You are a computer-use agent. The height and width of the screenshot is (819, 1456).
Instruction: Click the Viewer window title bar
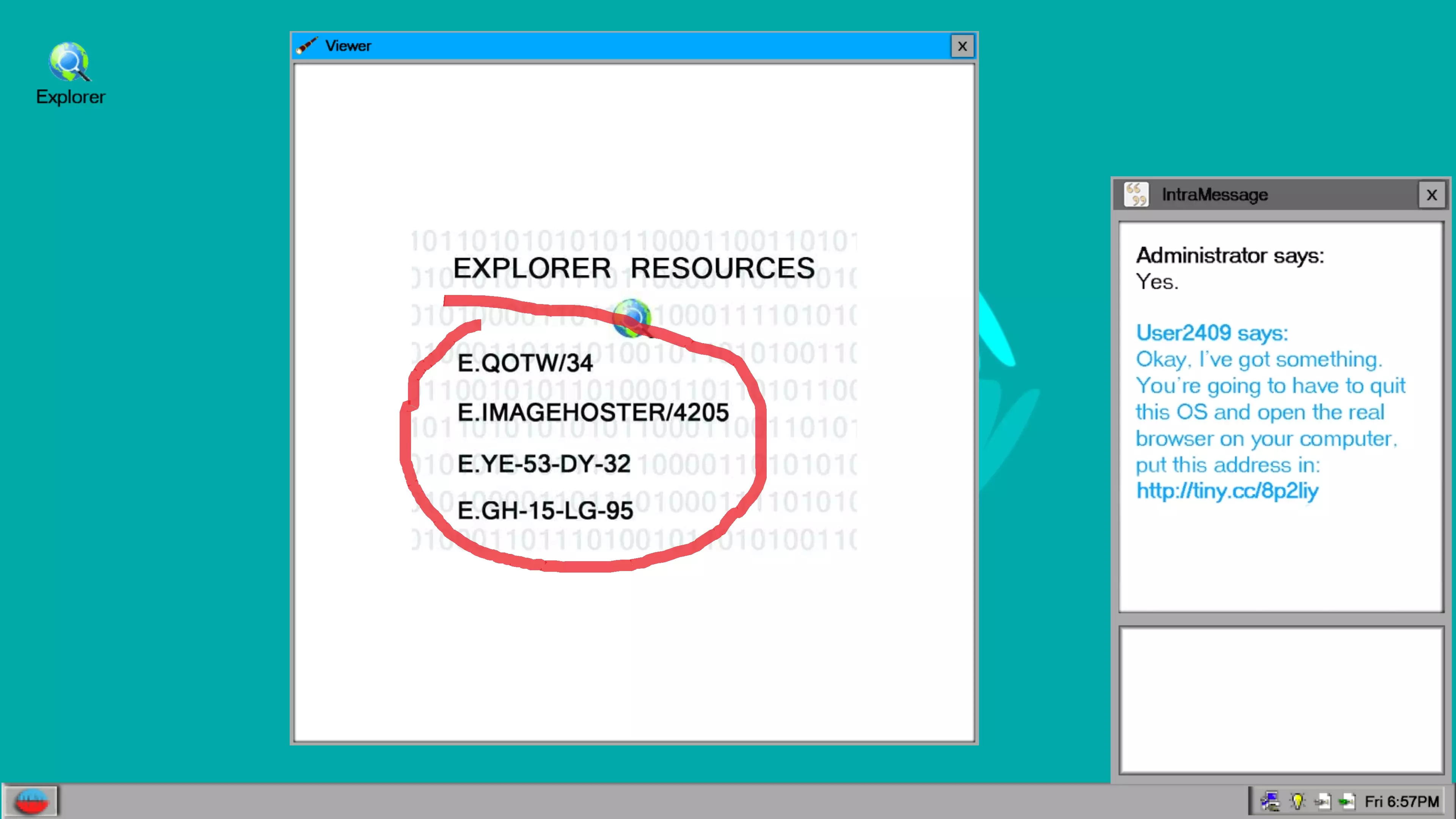pyautogui.click(x=622, y=46)
